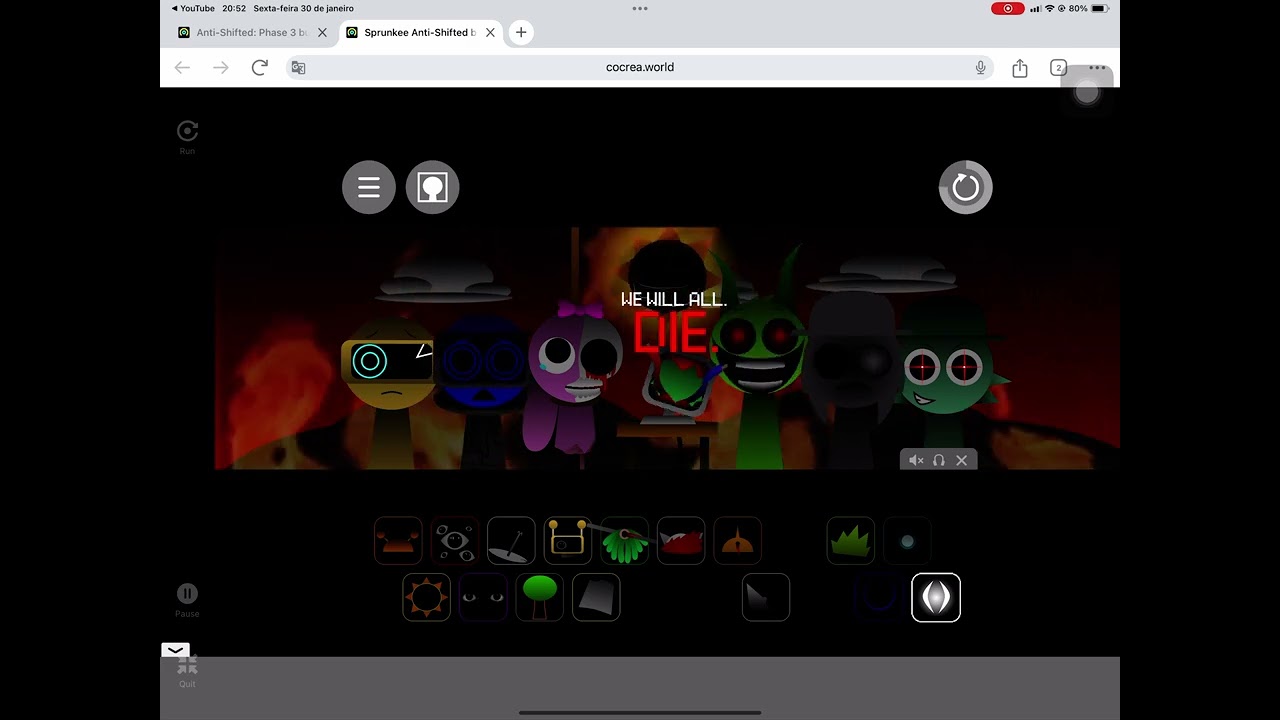
Task: Select the dark blue ring icon
Action: point(879,597)
